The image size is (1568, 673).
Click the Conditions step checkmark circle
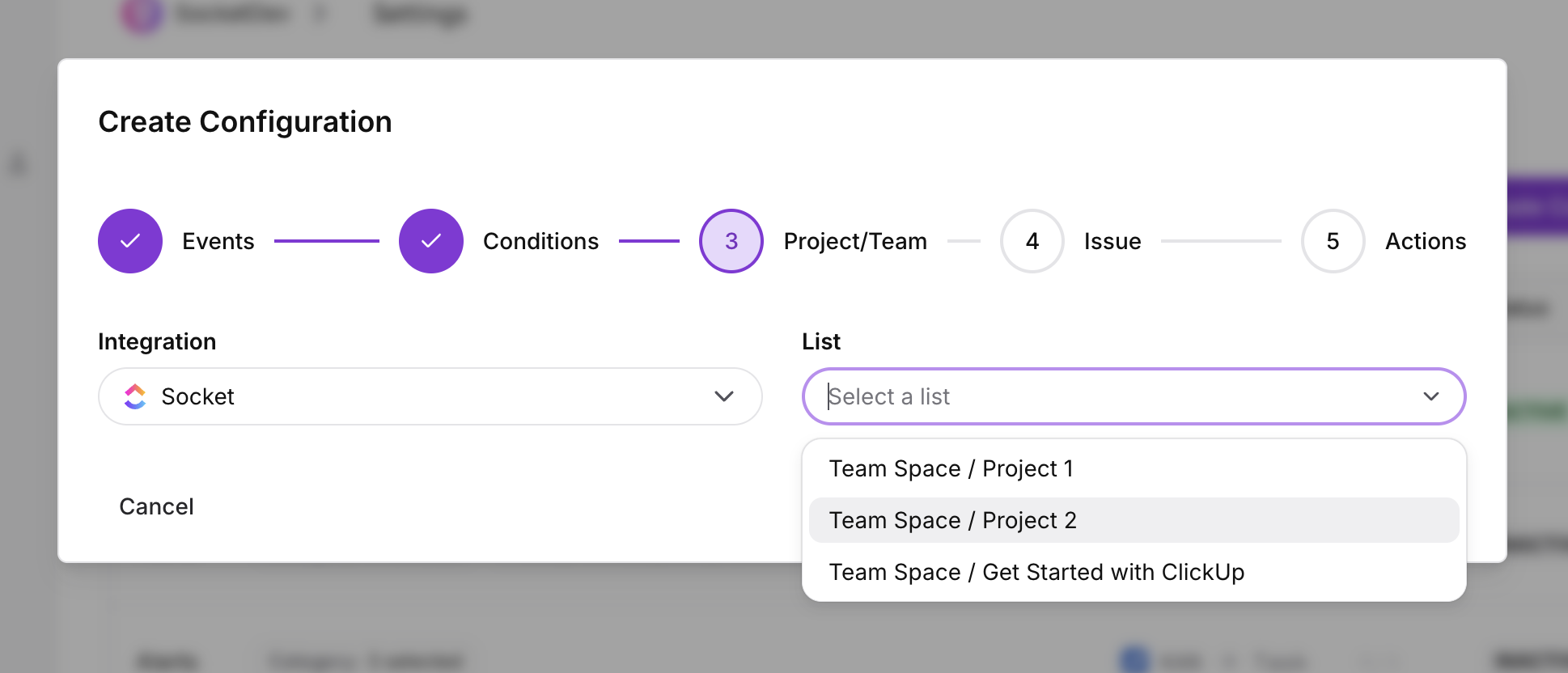431,241
